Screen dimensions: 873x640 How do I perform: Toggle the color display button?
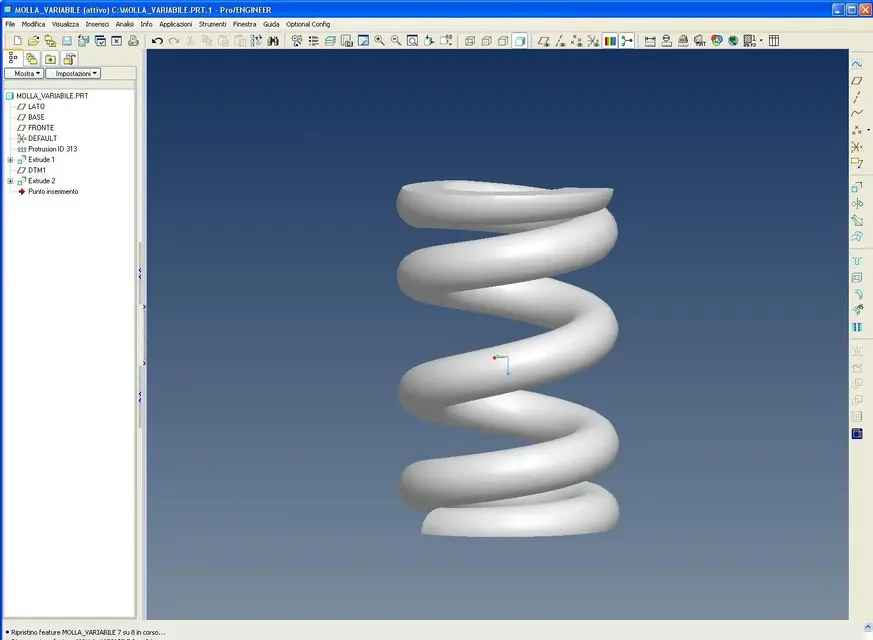610,41
